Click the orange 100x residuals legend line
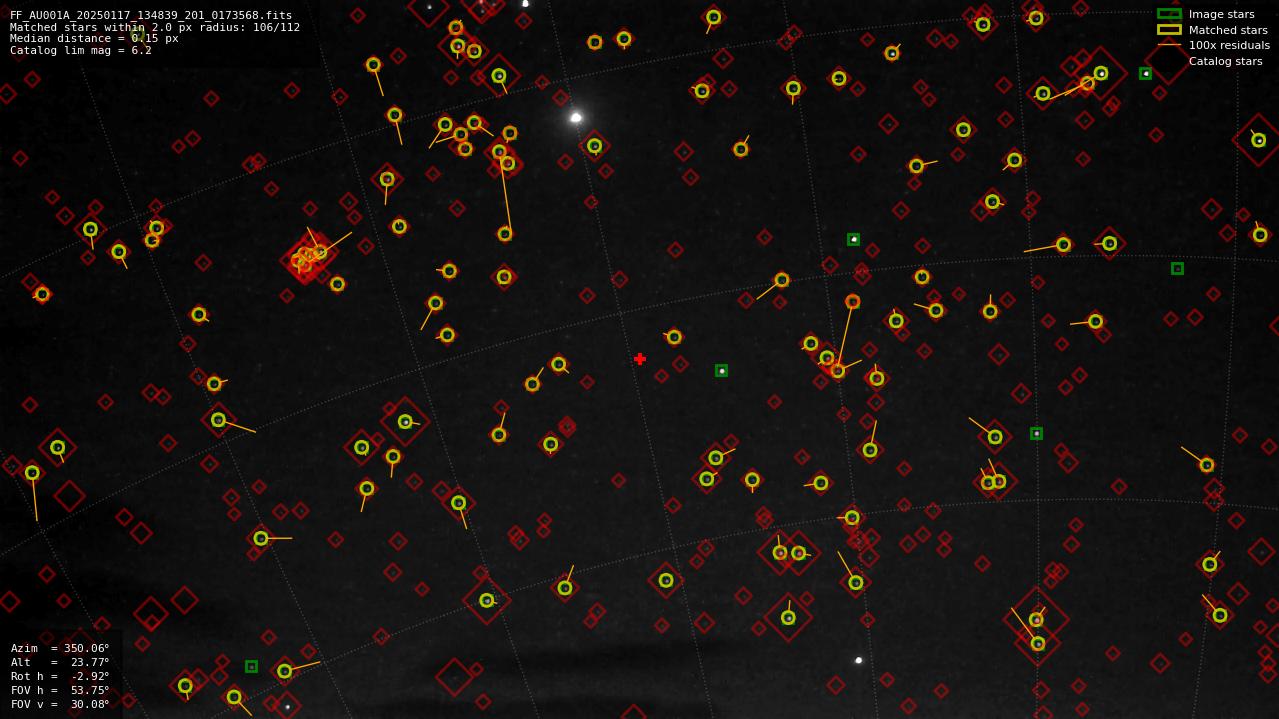The image size is (1279, 719). click(1169, 45)
